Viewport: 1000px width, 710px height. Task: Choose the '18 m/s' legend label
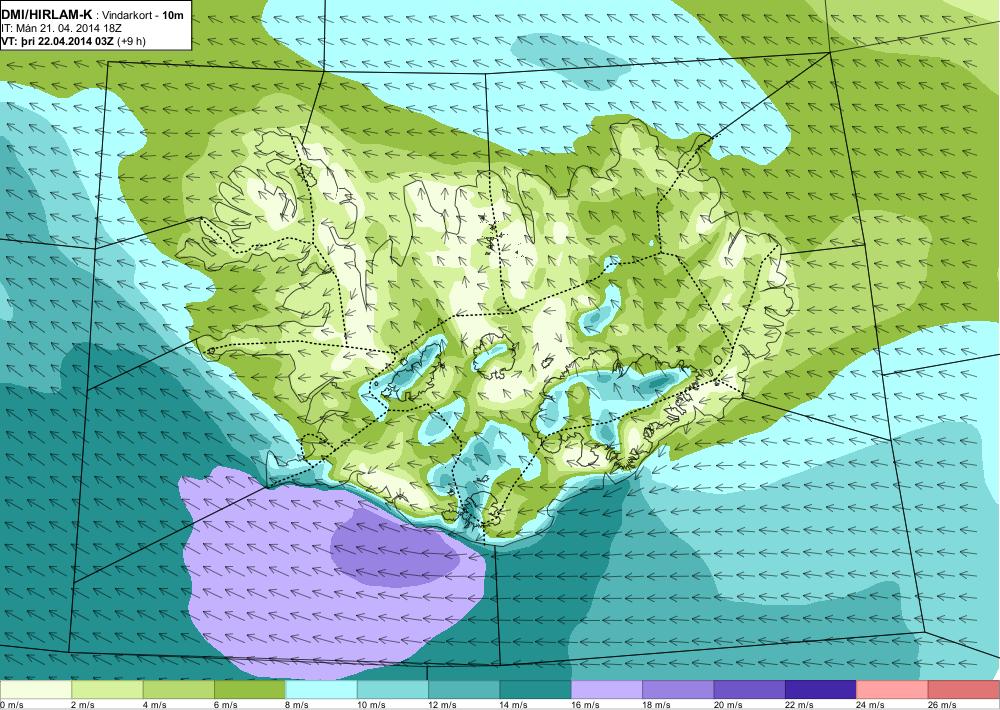[x=657, y=704]
